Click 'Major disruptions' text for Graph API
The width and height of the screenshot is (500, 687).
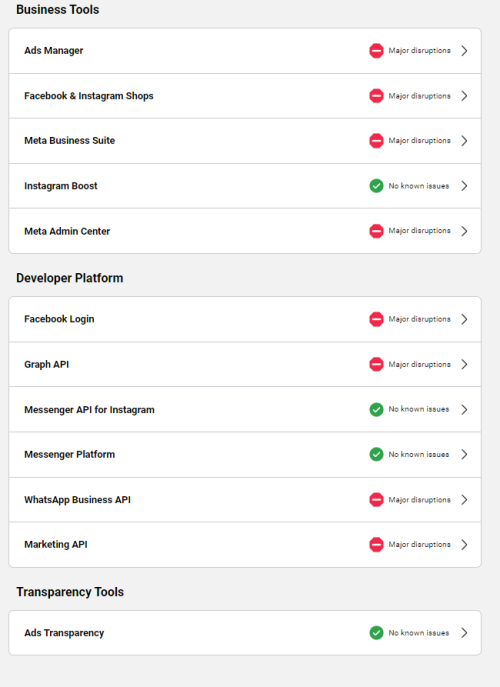[419, 365]
